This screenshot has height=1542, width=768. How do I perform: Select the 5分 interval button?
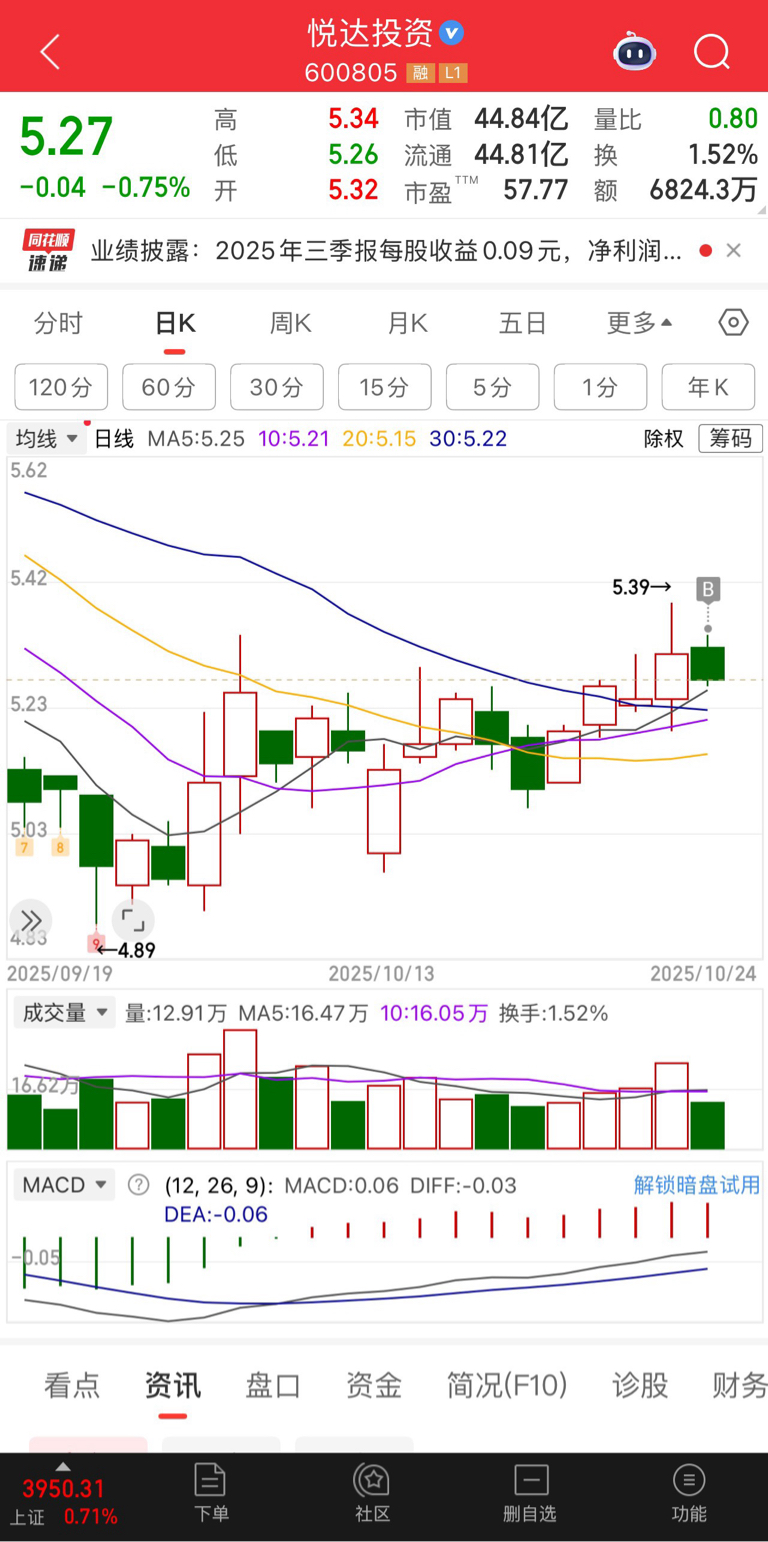tap(493, 387)
